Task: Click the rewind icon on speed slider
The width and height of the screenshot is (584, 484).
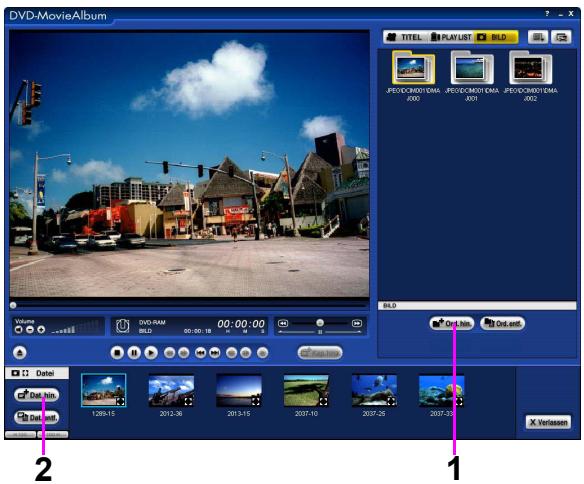Action: tap(283, 323)
